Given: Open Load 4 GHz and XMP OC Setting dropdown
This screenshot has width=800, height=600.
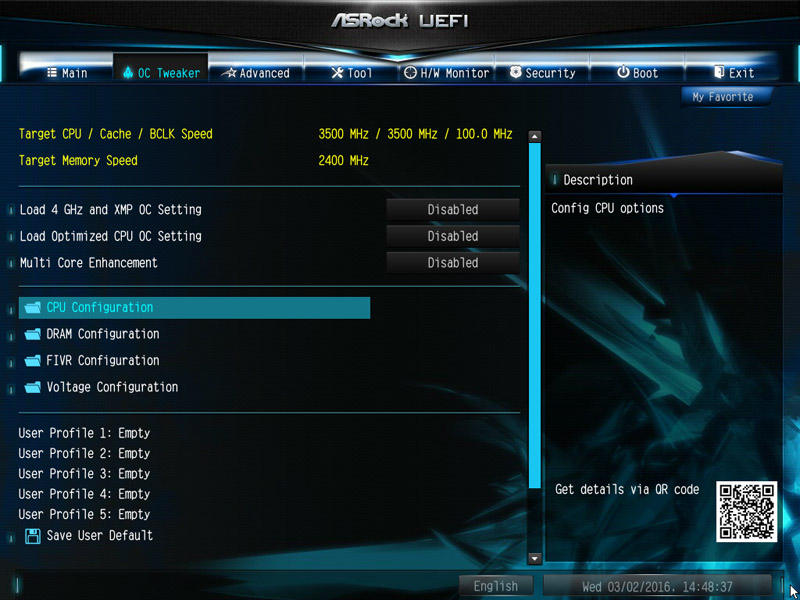Looking at the screenshot, I should 453,210.
